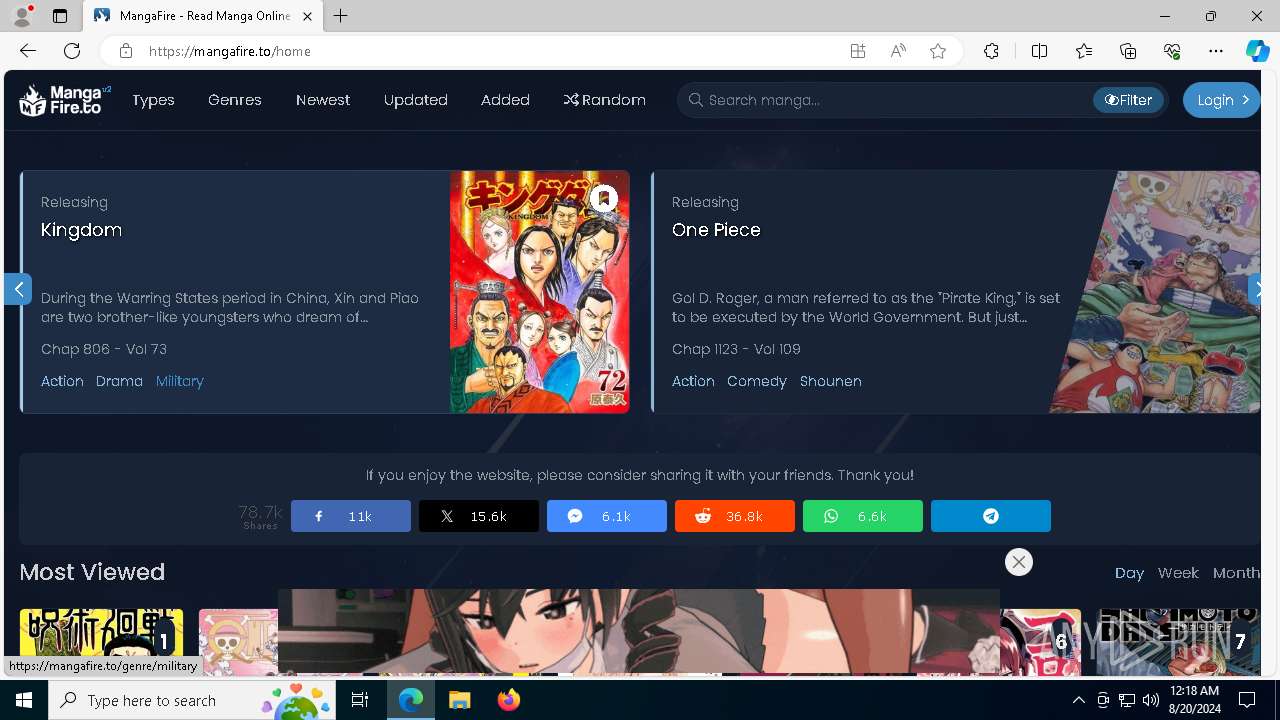This screenshot has width=1280, height=720.
Task: View site information via the lock icon
Action: (x=125, y=51)
